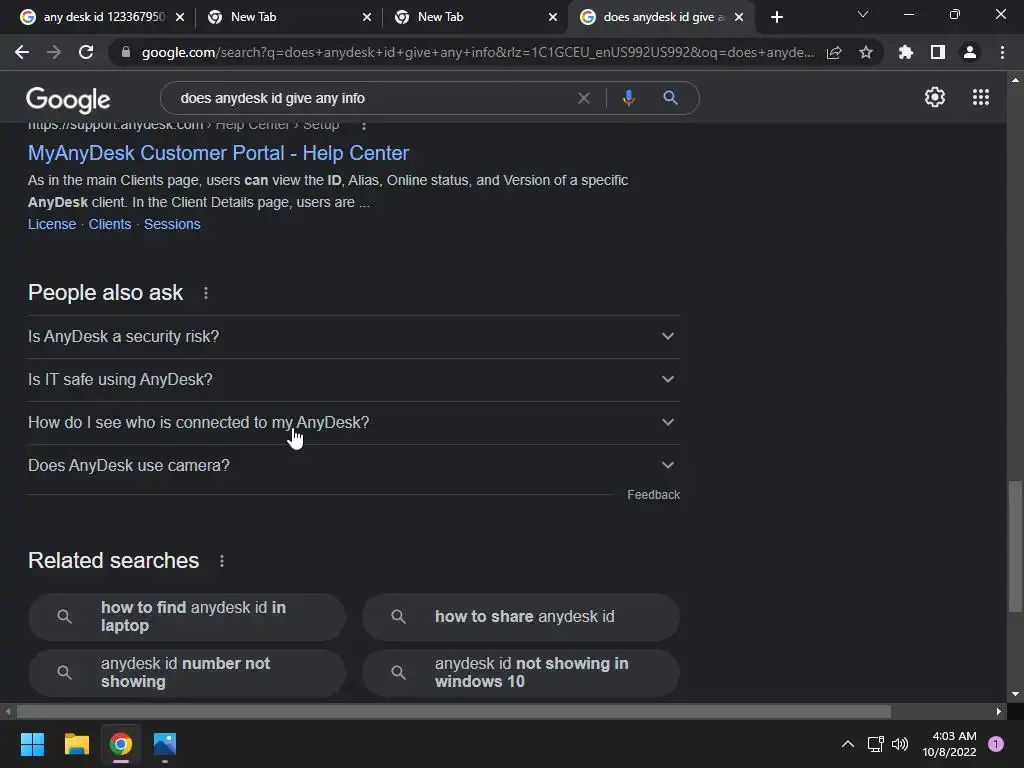Submit search with the magnifier icon
Screen dimensions: 1024x768
[x=670, y=98]
